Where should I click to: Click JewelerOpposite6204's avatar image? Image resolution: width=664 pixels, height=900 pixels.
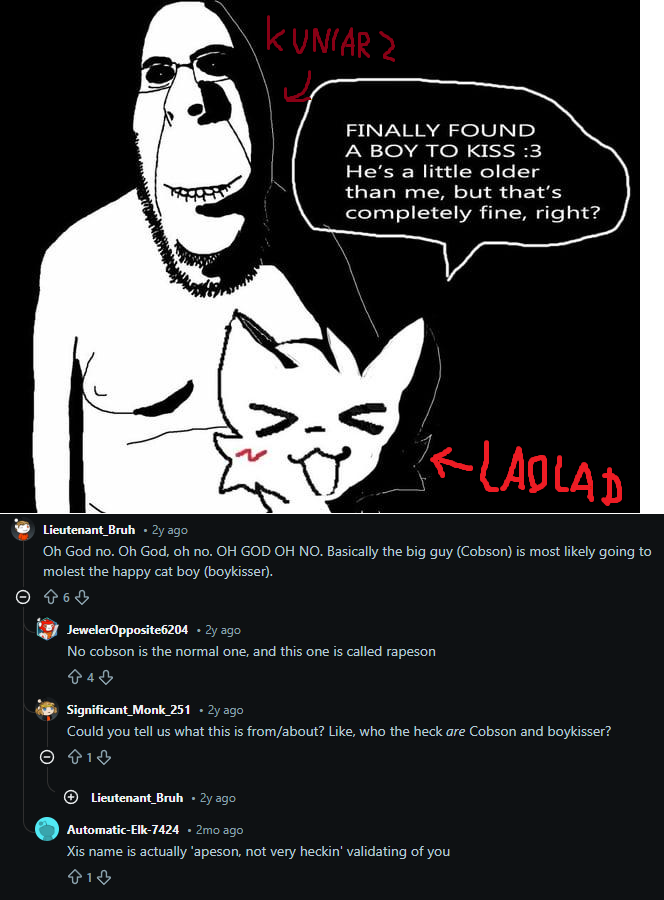click(47, 629)
